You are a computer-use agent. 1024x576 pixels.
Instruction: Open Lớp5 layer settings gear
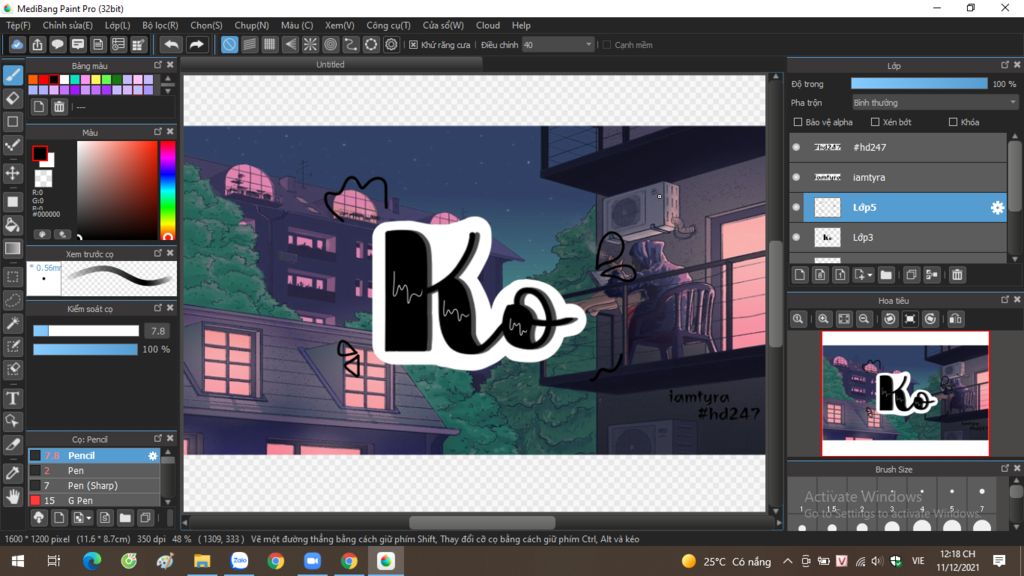pos(997,208)
